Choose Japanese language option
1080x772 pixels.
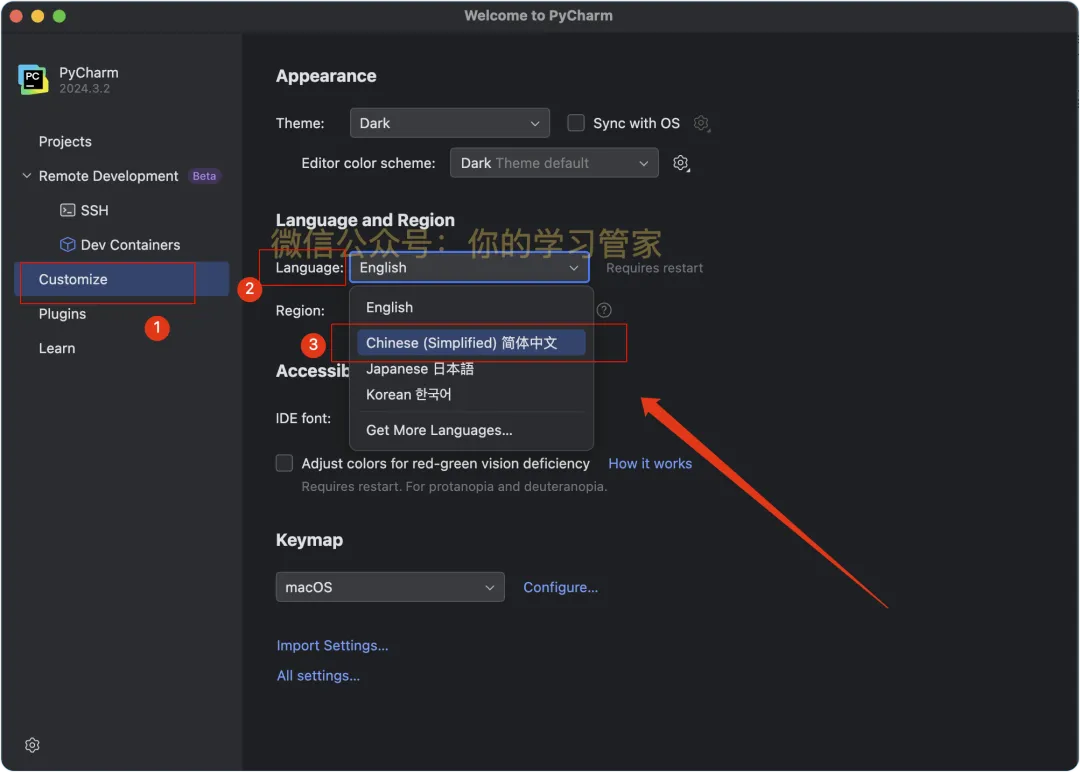click(471, 368)
